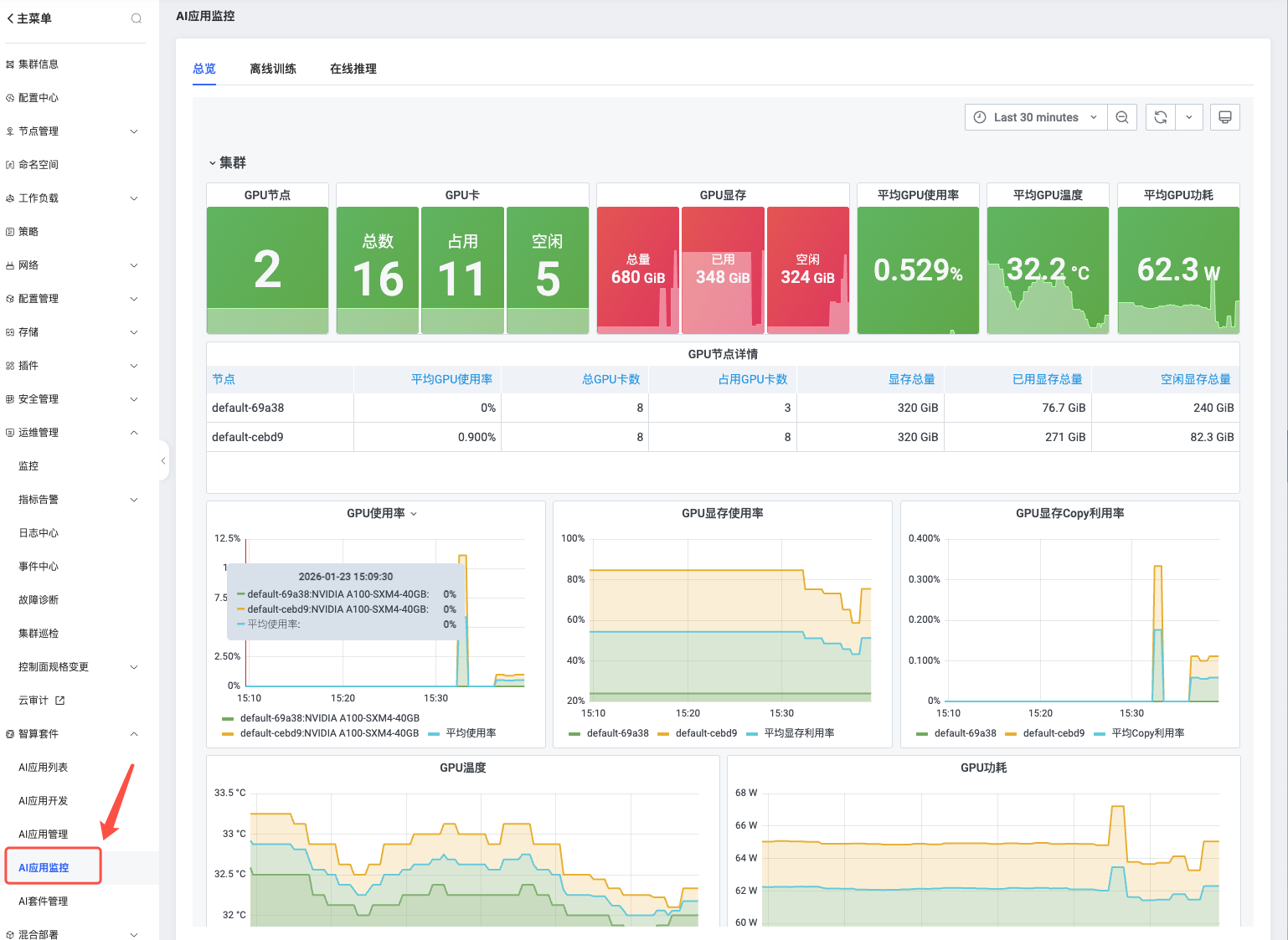Open AI应用列表 in the sidebar
The height and width of the screenshot is (940, 1288).
click(x=44, y=768)
